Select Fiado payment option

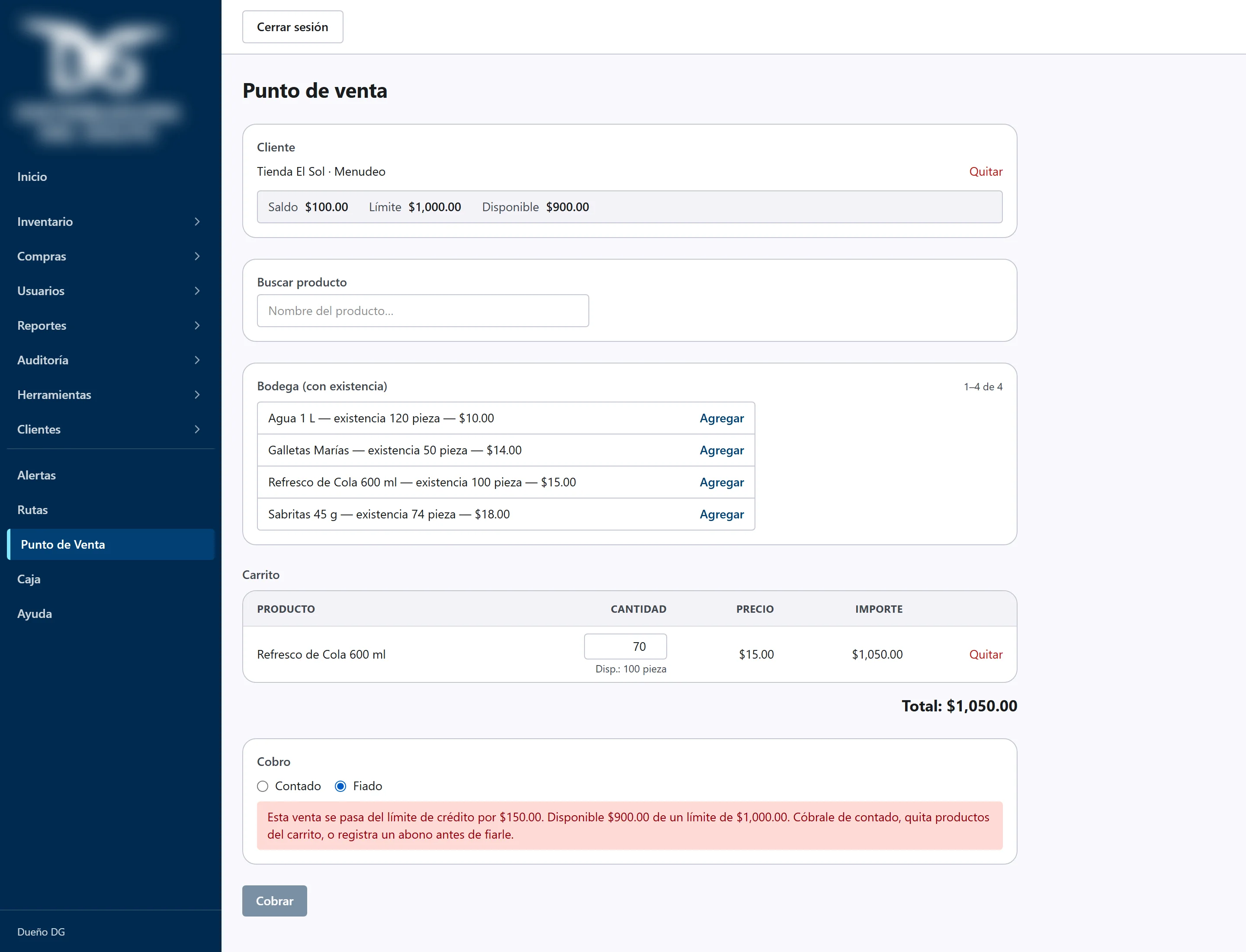tap(340, 786)
